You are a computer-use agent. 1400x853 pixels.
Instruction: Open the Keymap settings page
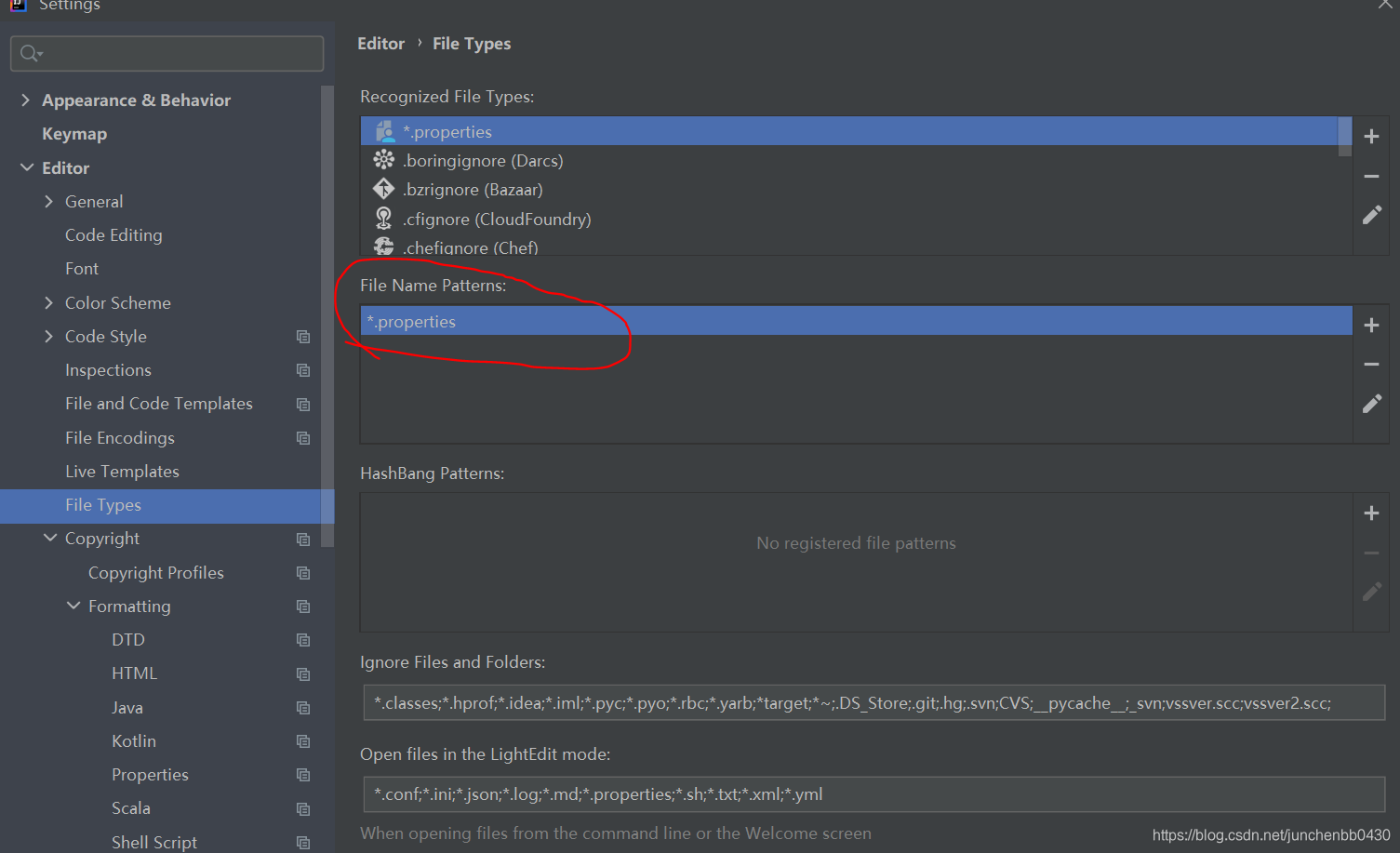pyautogui.click(x=74, y=134)
